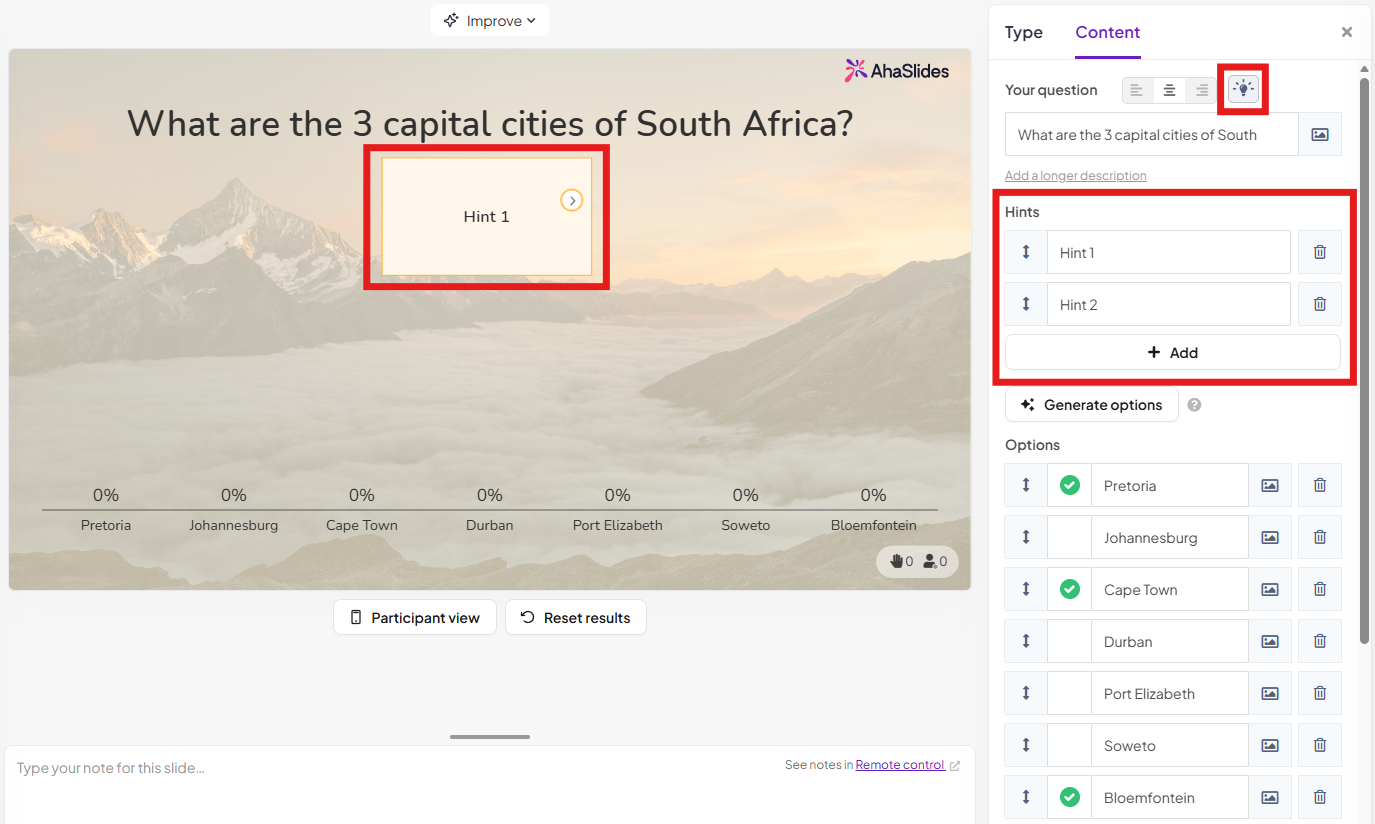Add image to Soweto option
The width and height of the screenshot is (1375, 824).
point(1269,745)
